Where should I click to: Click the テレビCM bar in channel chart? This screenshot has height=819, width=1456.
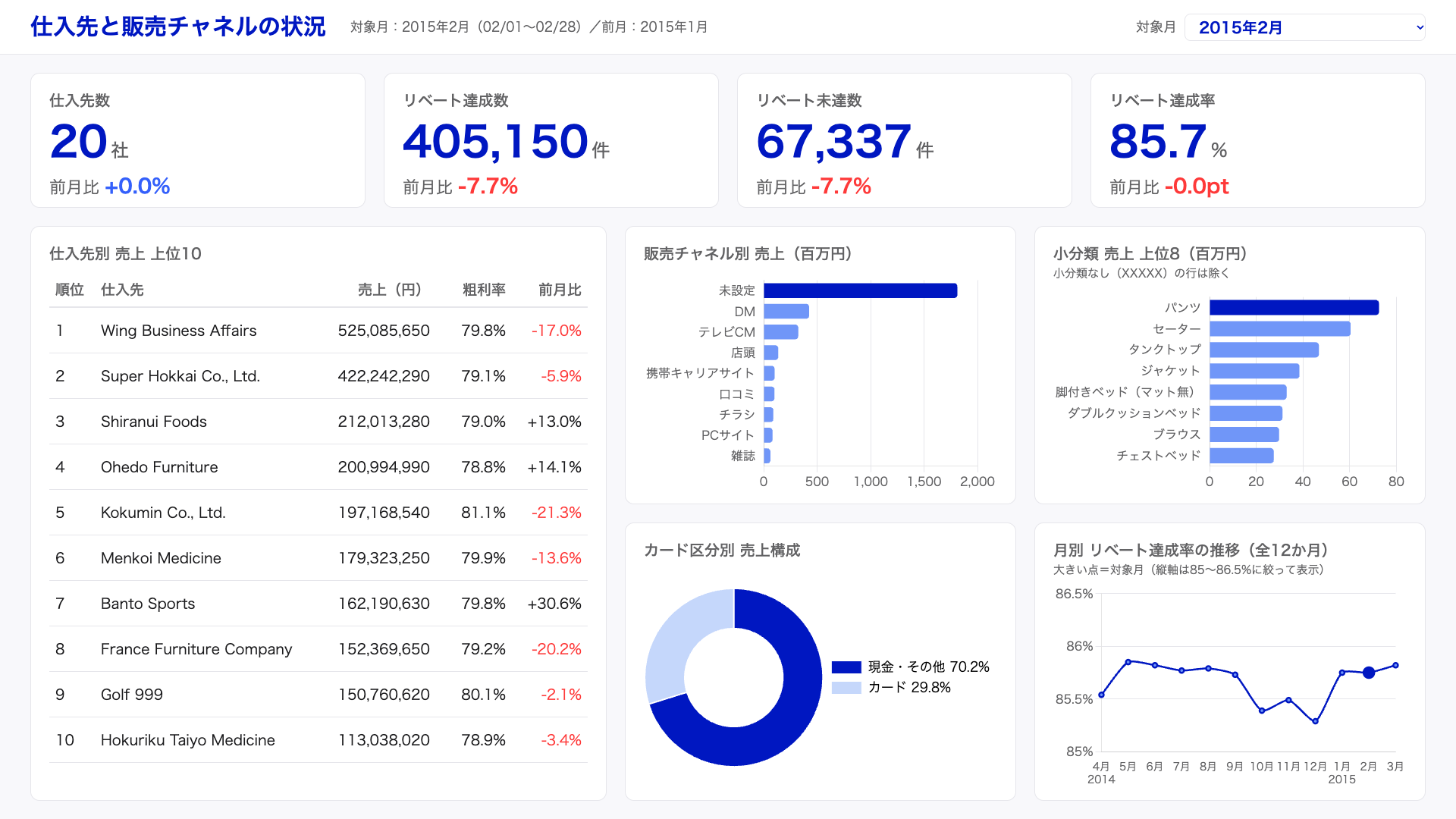click(x=781, y=332)
